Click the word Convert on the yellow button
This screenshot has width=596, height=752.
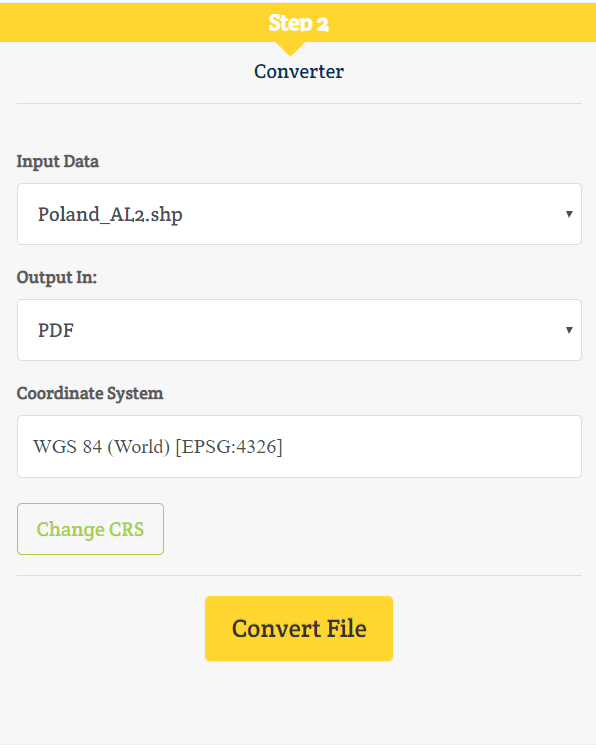click(x=276, y=629)
